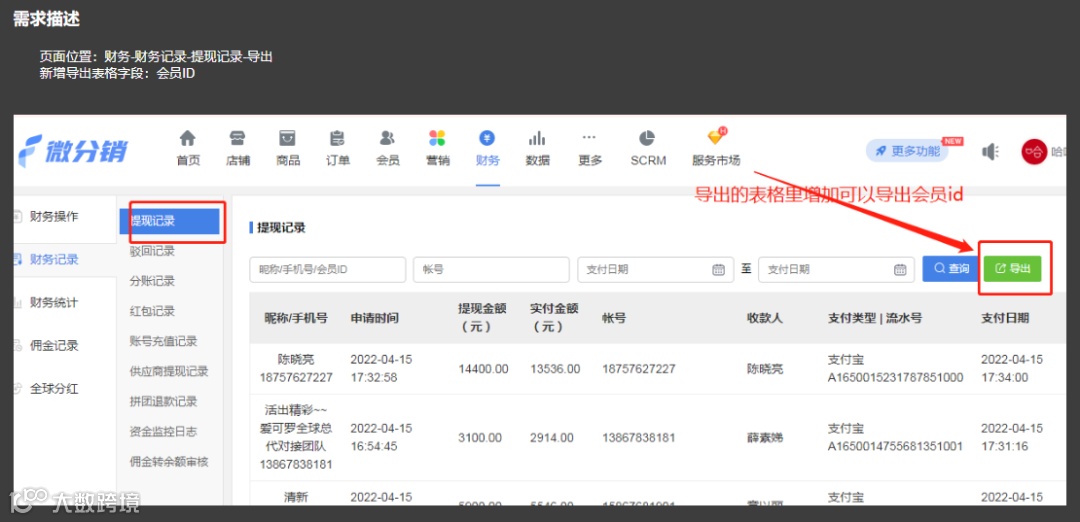The height and width of the screenshot is (522, 1080).
Task: Click apply time 2022-04-15 17:32:58
Action: pos(382,368)
